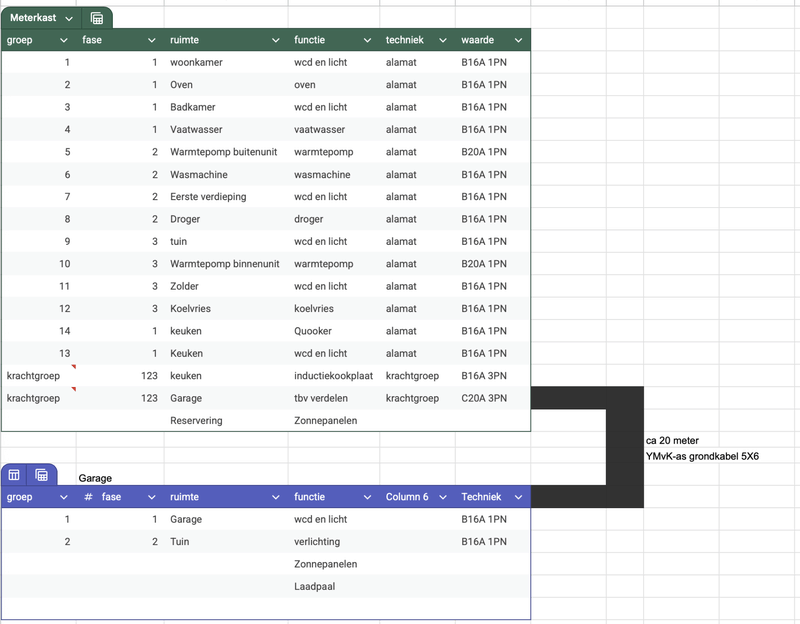Open the purple groep column dropdown
Image resolution: width=800 pixels, height=624 pixels.
[64, 497]
